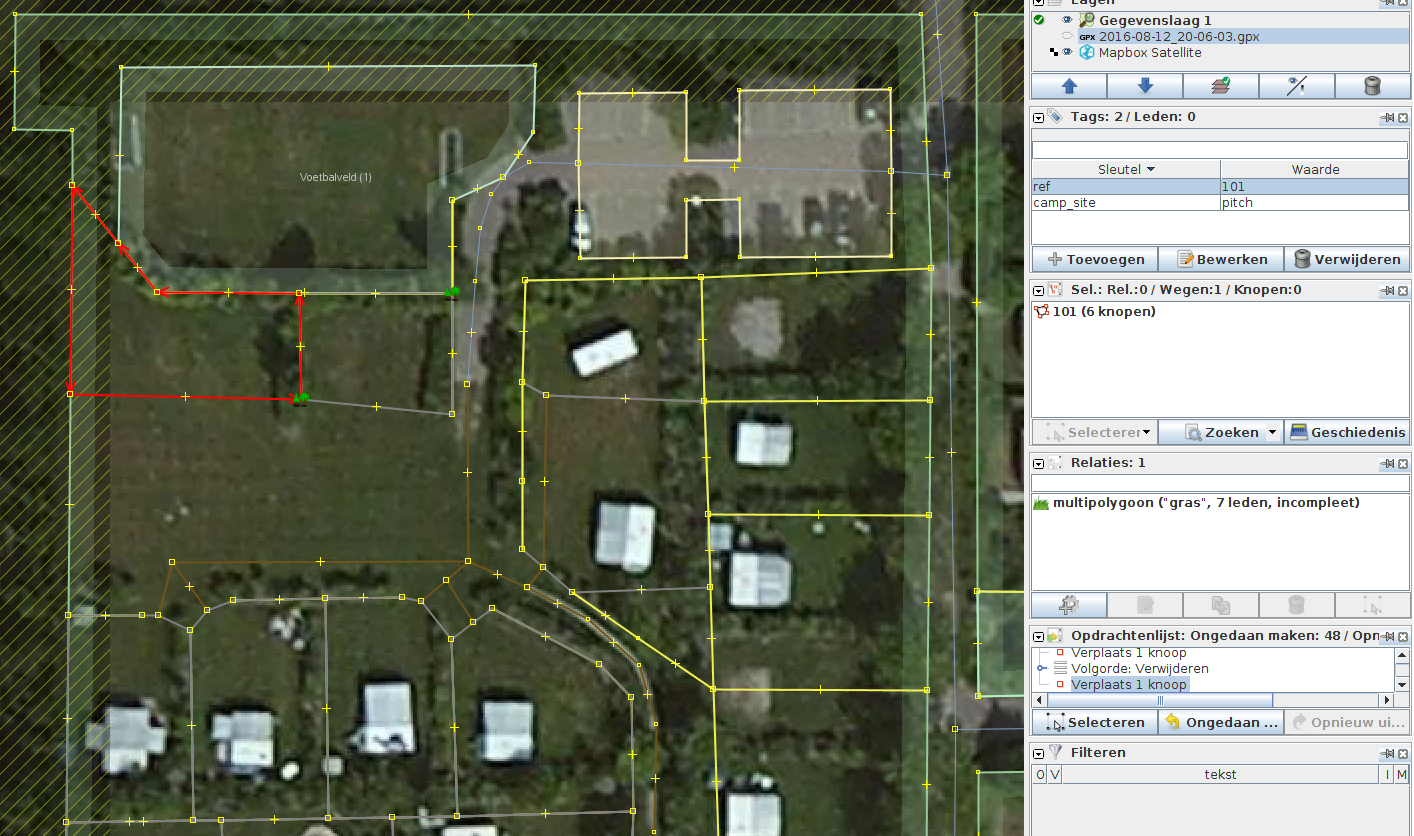Image resolution: width=1414 pixels, height=836 pixels.
Task: Delete selected layer with trash button
Action: point(1372,86)
